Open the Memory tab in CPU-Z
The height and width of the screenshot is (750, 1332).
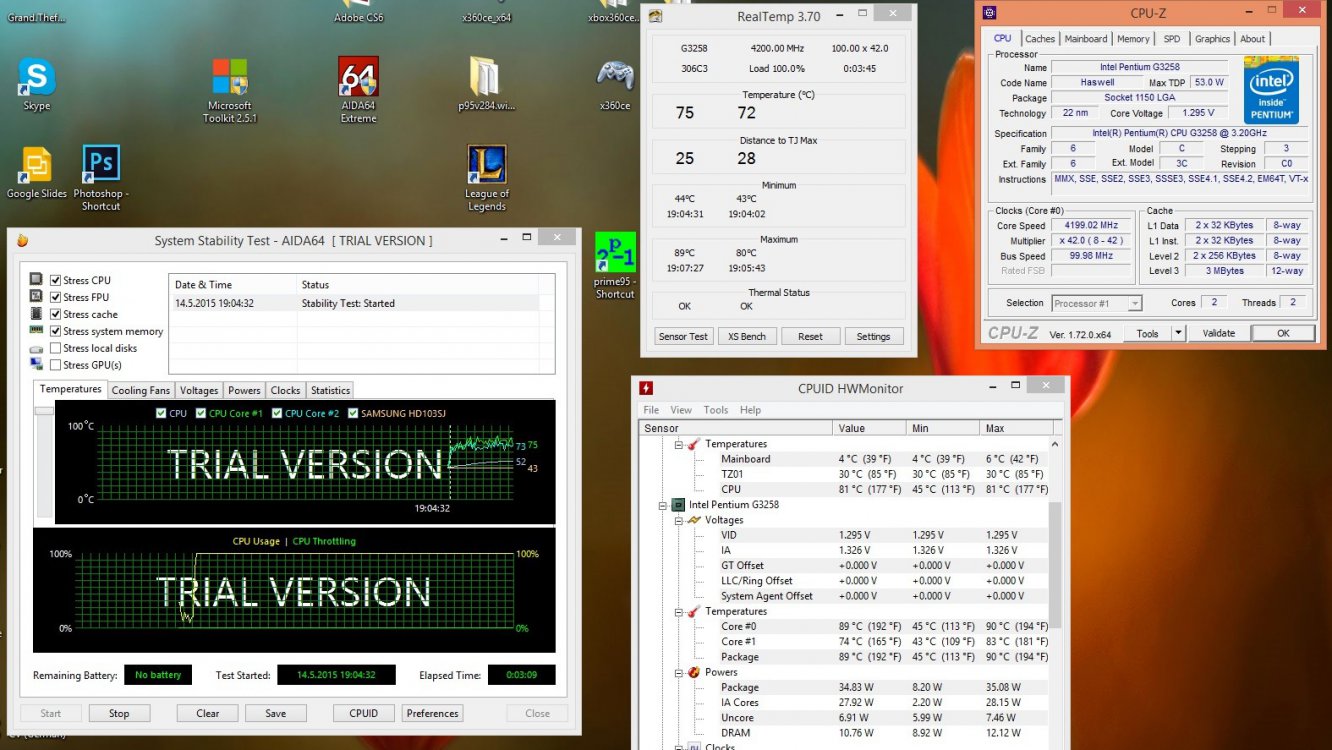pyautogui.click(x=1133, y=39)
